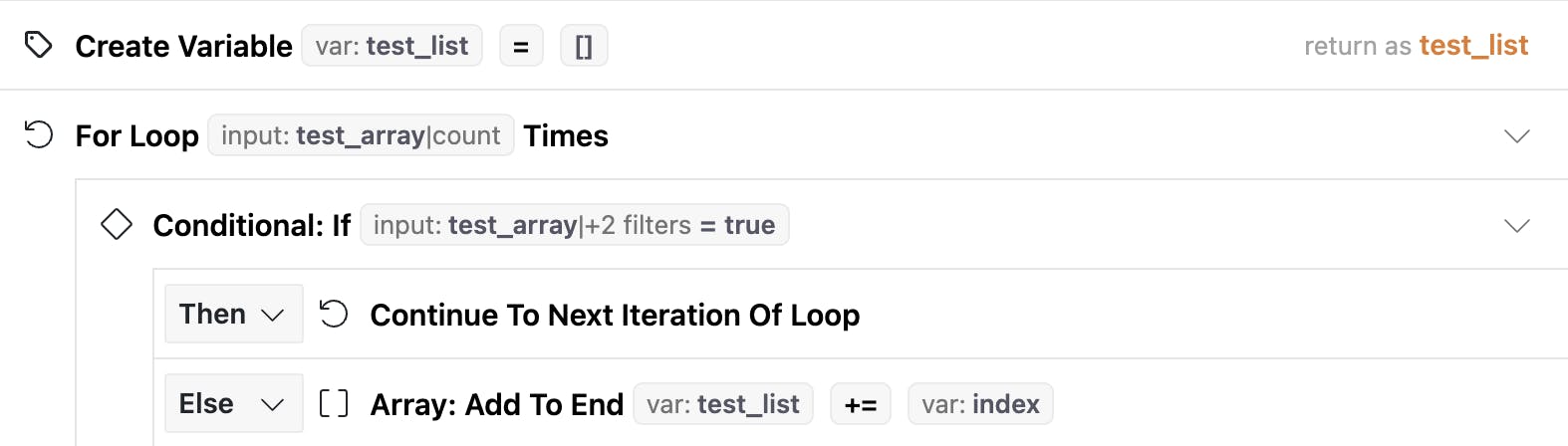The height and width of the screenshot is (446, 1568).
Task: Click the loop icon beside For Loop
Action: coord(38,134)
